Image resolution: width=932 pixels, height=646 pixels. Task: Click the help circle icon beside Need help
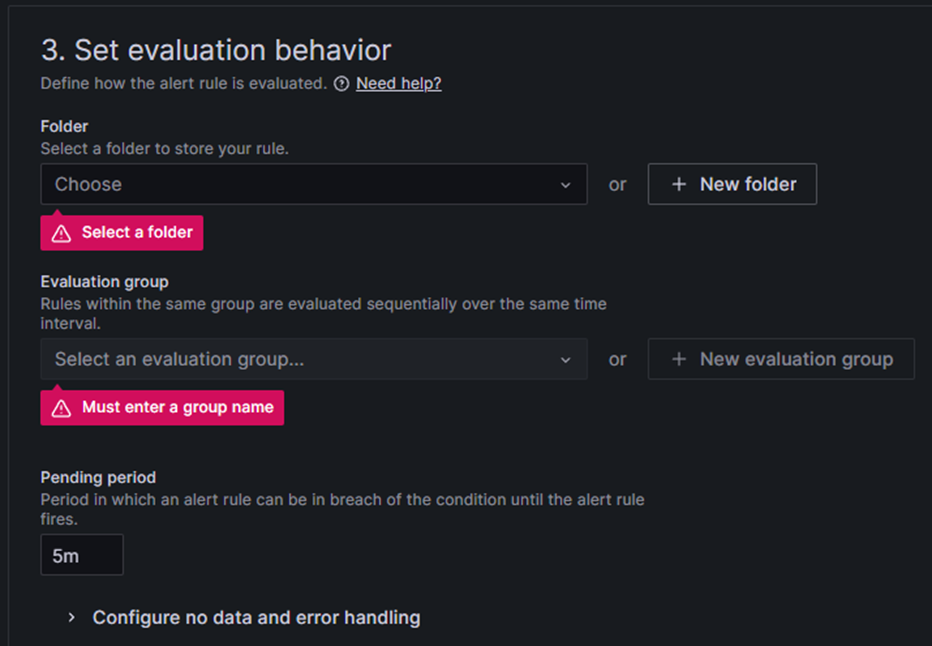pyautogui.click(x=341, y=84)
